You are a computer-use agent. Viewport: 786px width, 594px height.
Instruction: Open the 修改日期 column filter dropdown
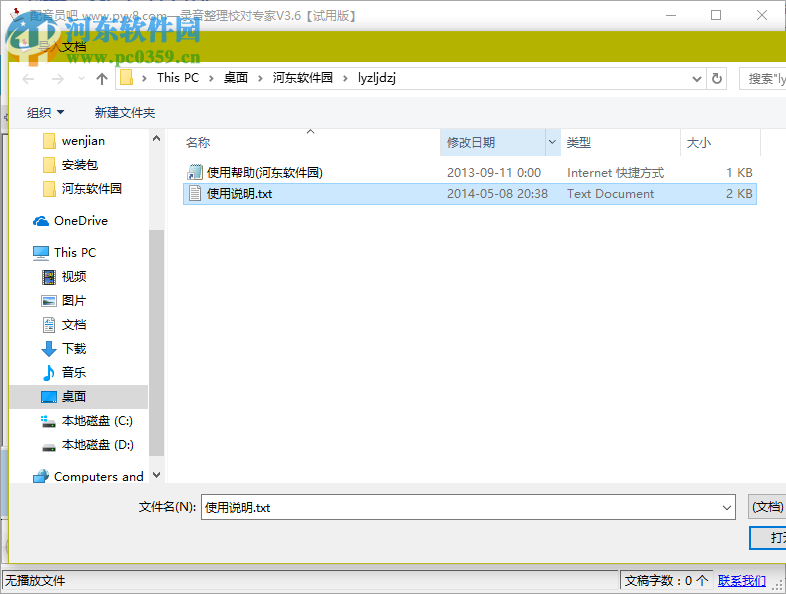552,142
